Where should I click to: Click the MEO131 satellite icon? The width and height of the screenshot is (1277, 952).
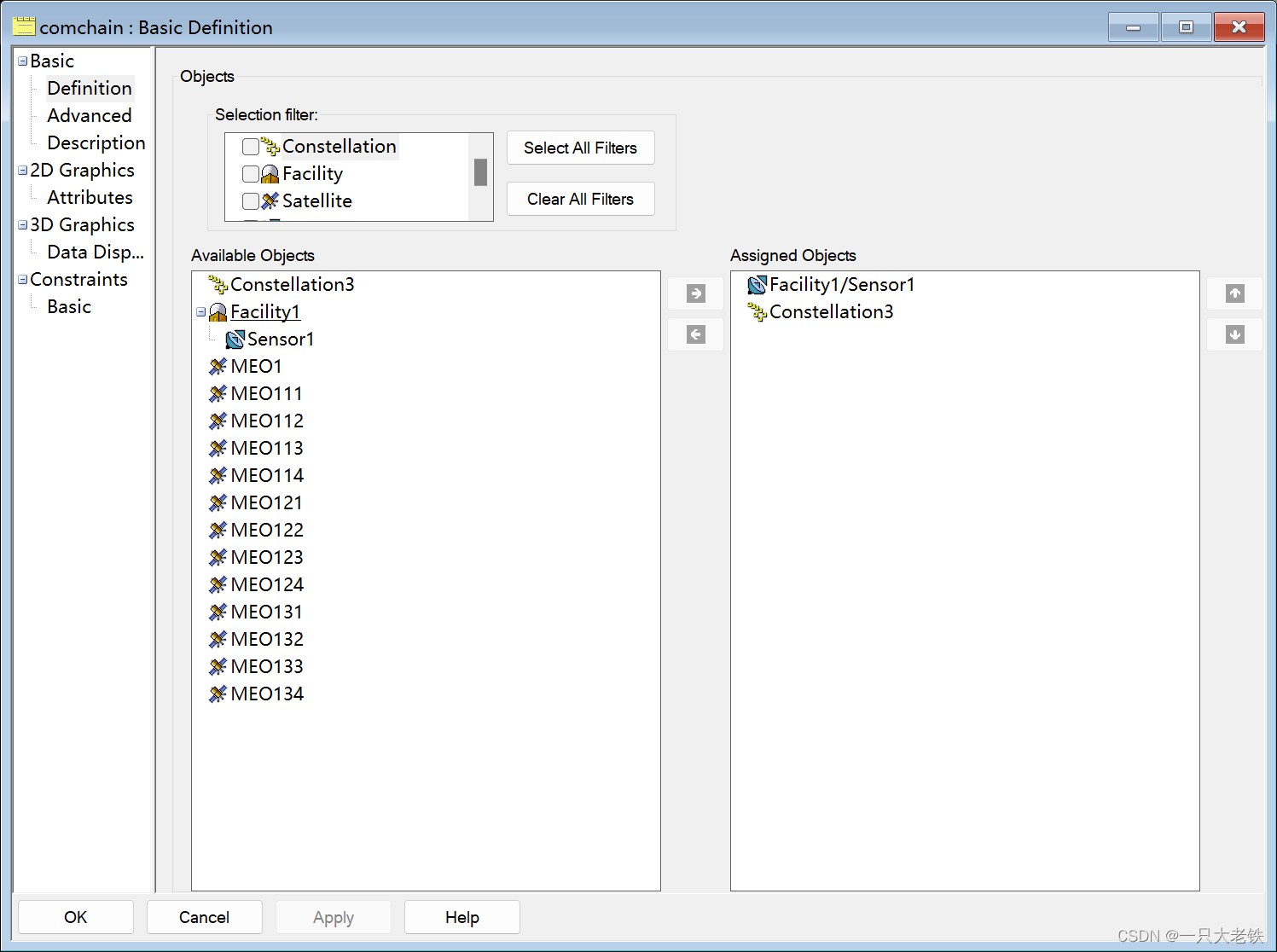point(218,612)
